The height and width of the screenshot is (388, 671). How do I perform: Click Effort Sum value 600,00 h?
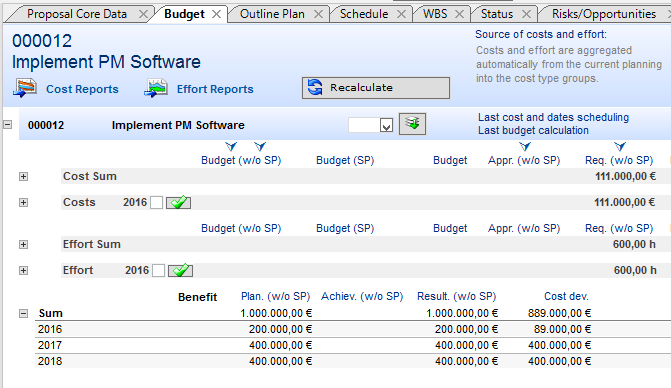[634, 244]
